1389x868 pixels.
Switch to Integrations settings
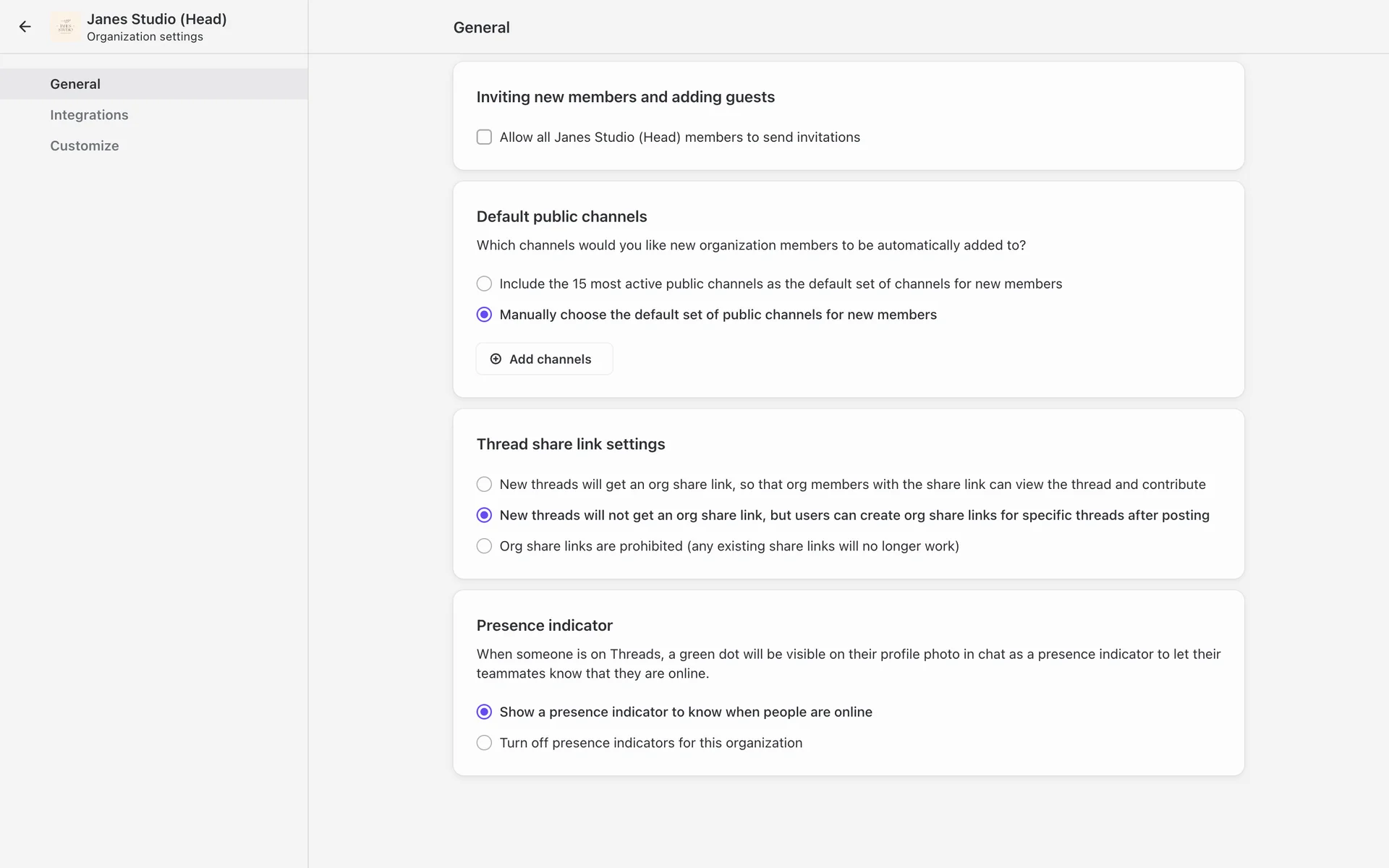[x=89, y=115]
